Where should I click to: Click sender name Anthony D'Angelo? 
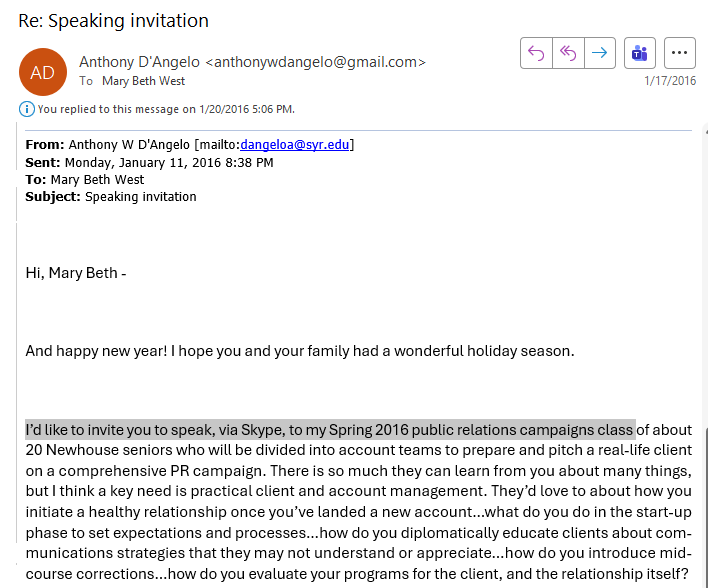pyautogui.click(x=139, y=62)
